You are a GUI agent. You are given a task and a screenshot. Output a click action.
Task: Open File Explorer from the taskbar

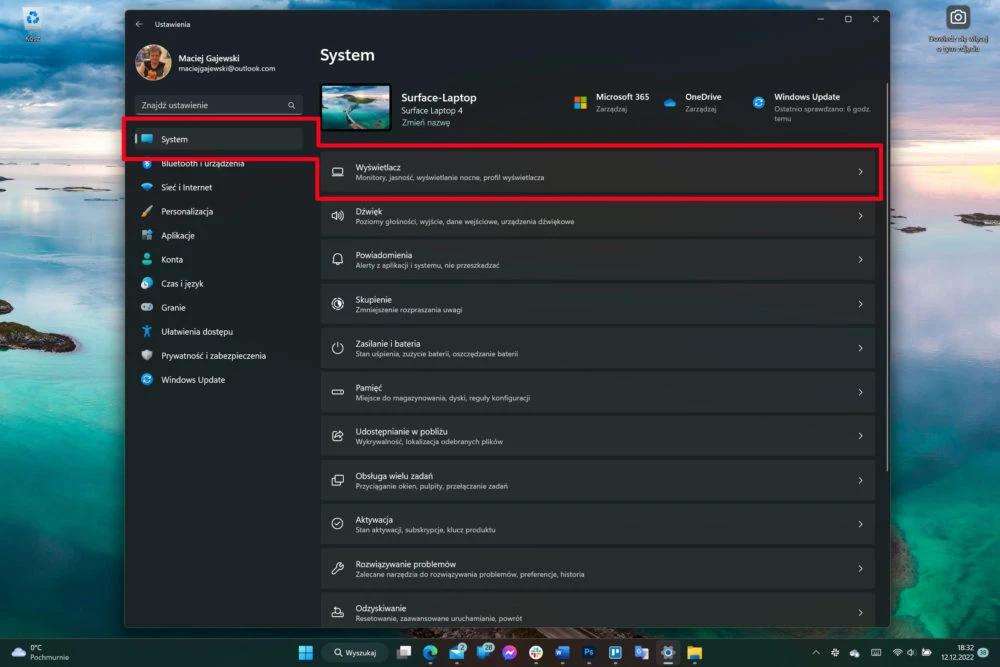point(695,652)
